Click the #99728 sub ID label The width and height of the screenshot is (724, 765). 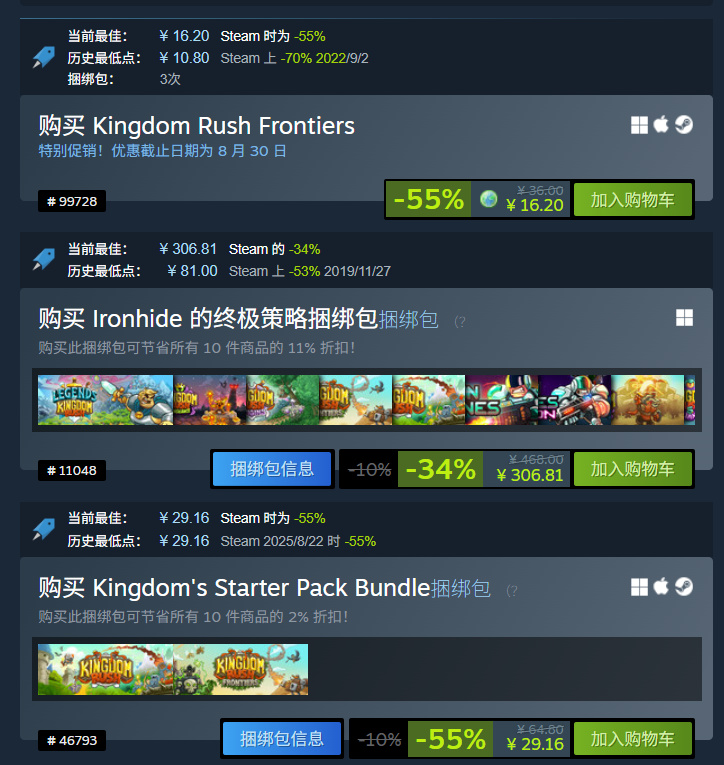click(72, 201)
